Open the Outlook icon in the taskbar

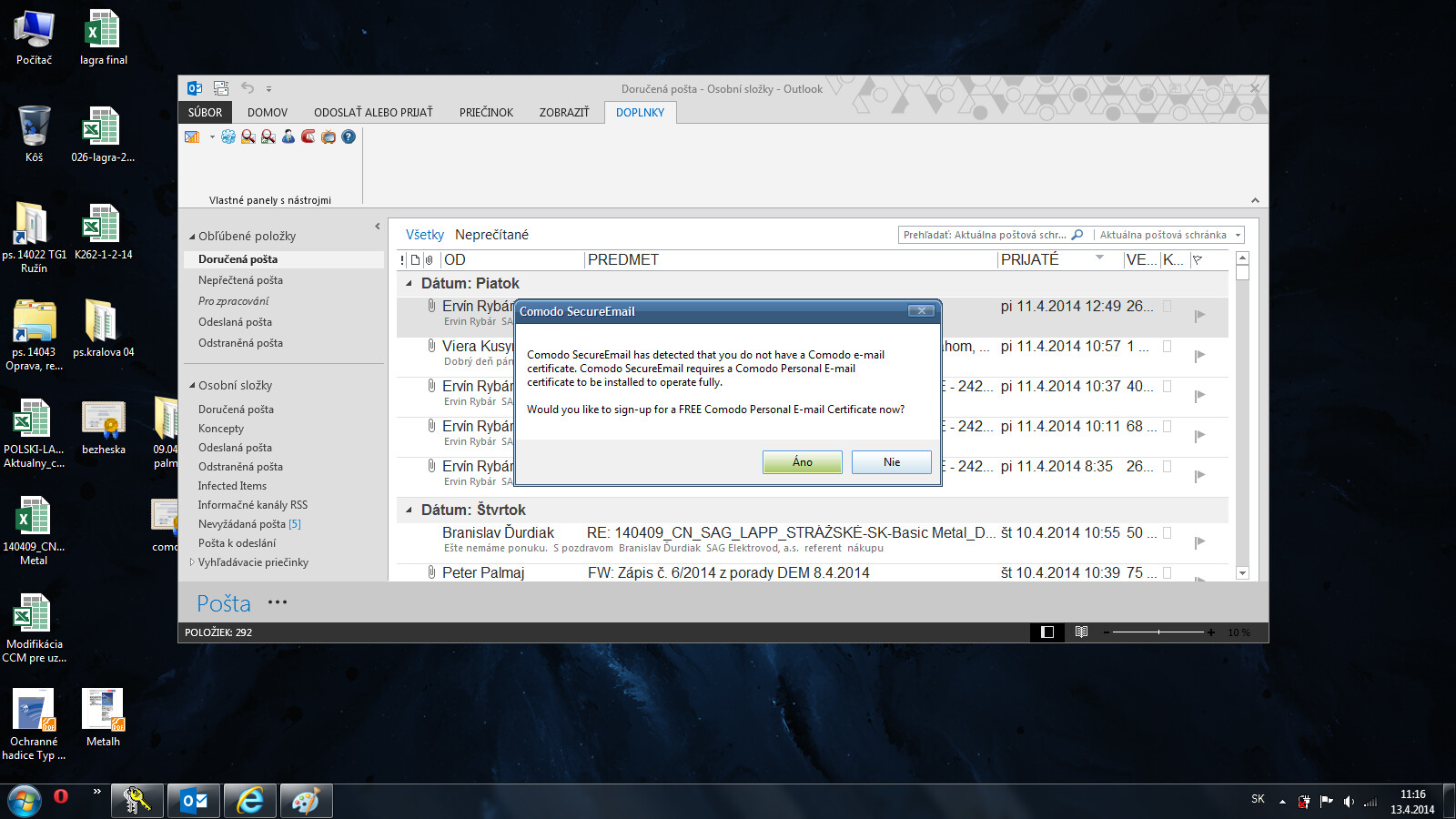pyautogui.click(x=194, y=801)
